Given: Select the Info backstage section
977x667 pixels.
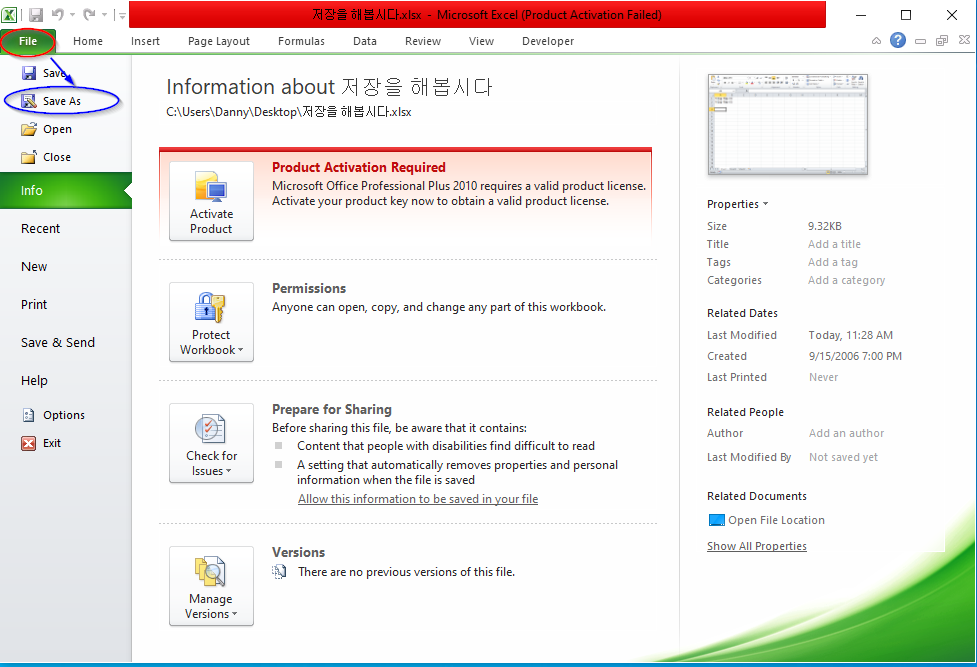Looking at the screenshot, I should (65, 191).
